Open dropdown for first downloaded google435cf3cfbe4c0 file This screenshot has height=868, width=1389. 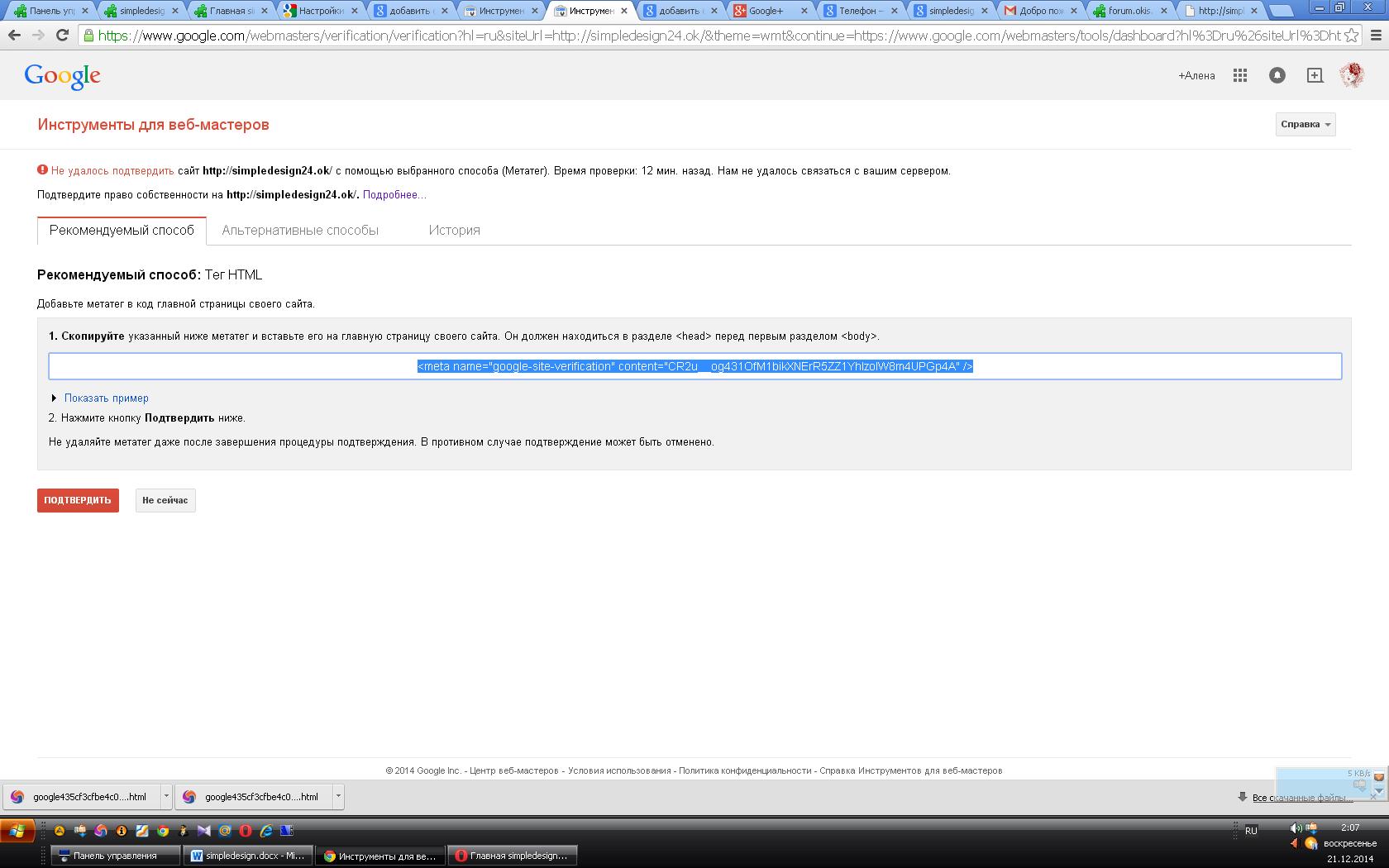tap(165, 796)
